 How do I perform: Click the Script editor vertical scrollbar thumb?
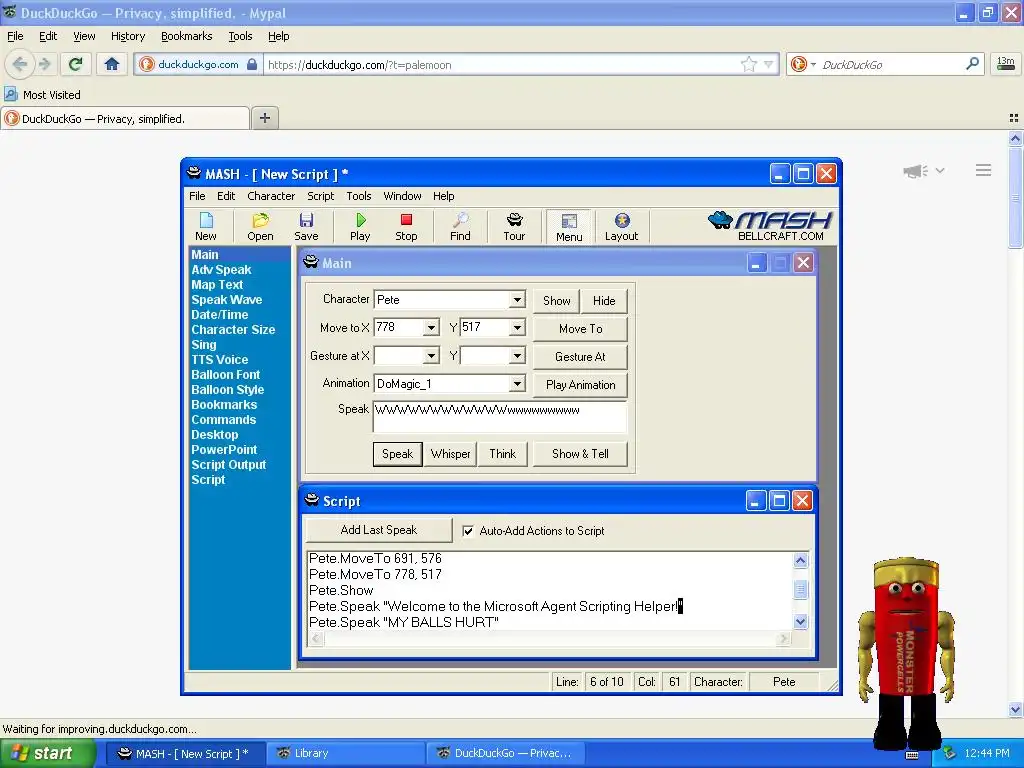click(x=801, y=590)
